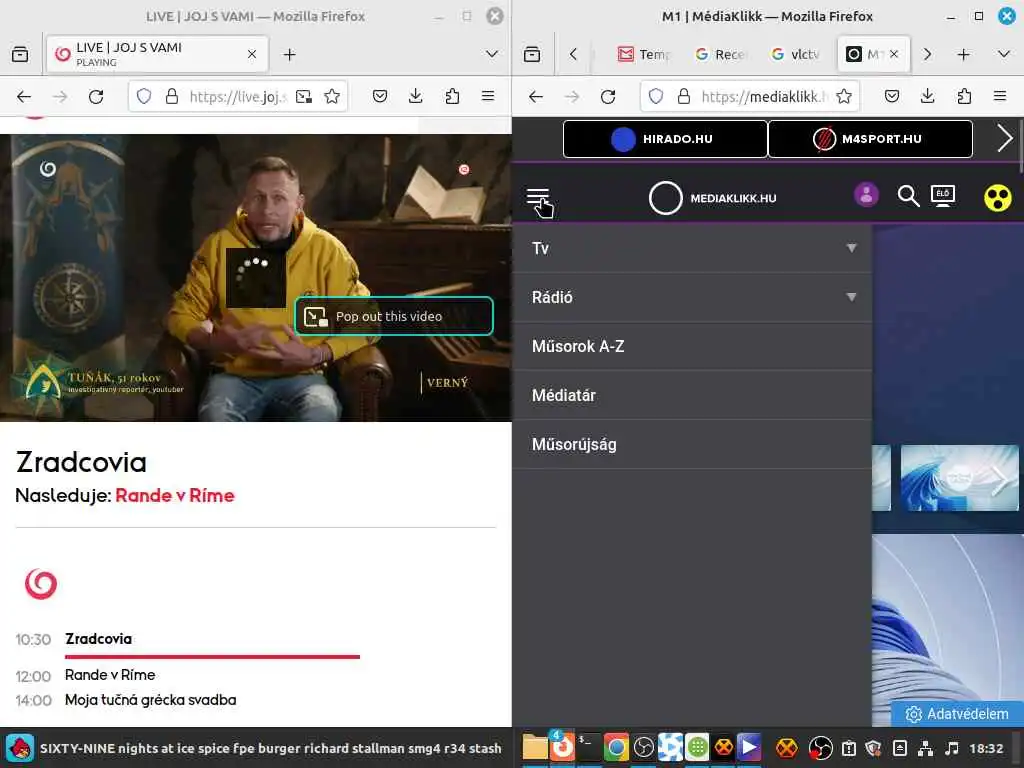This screenshot has height=768, width=1024.
Task: Click the music note tray icon
Action: pos(952,748)
